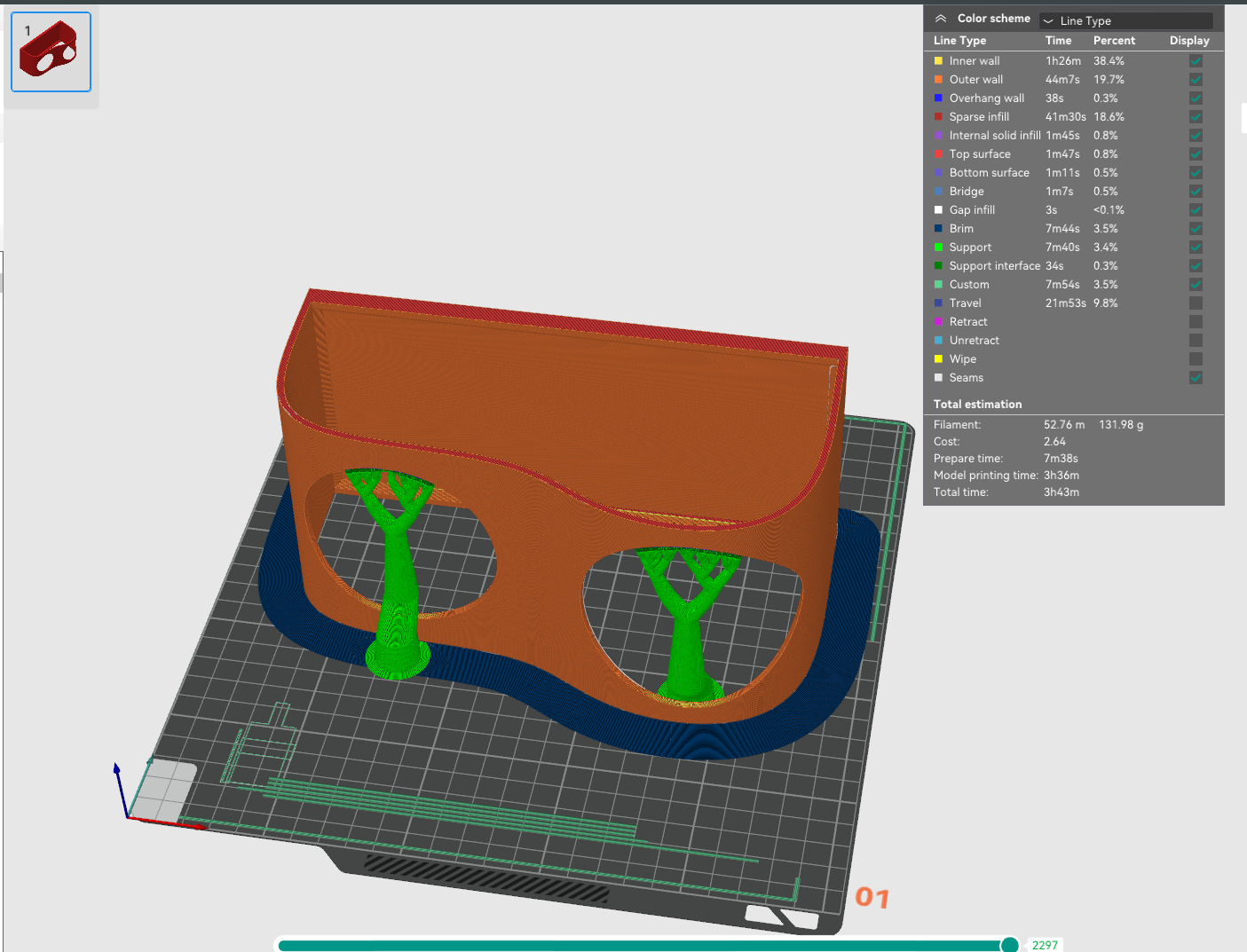
Task: Uncheck the Outer wall display checkbox
Action: [1196, 80]
